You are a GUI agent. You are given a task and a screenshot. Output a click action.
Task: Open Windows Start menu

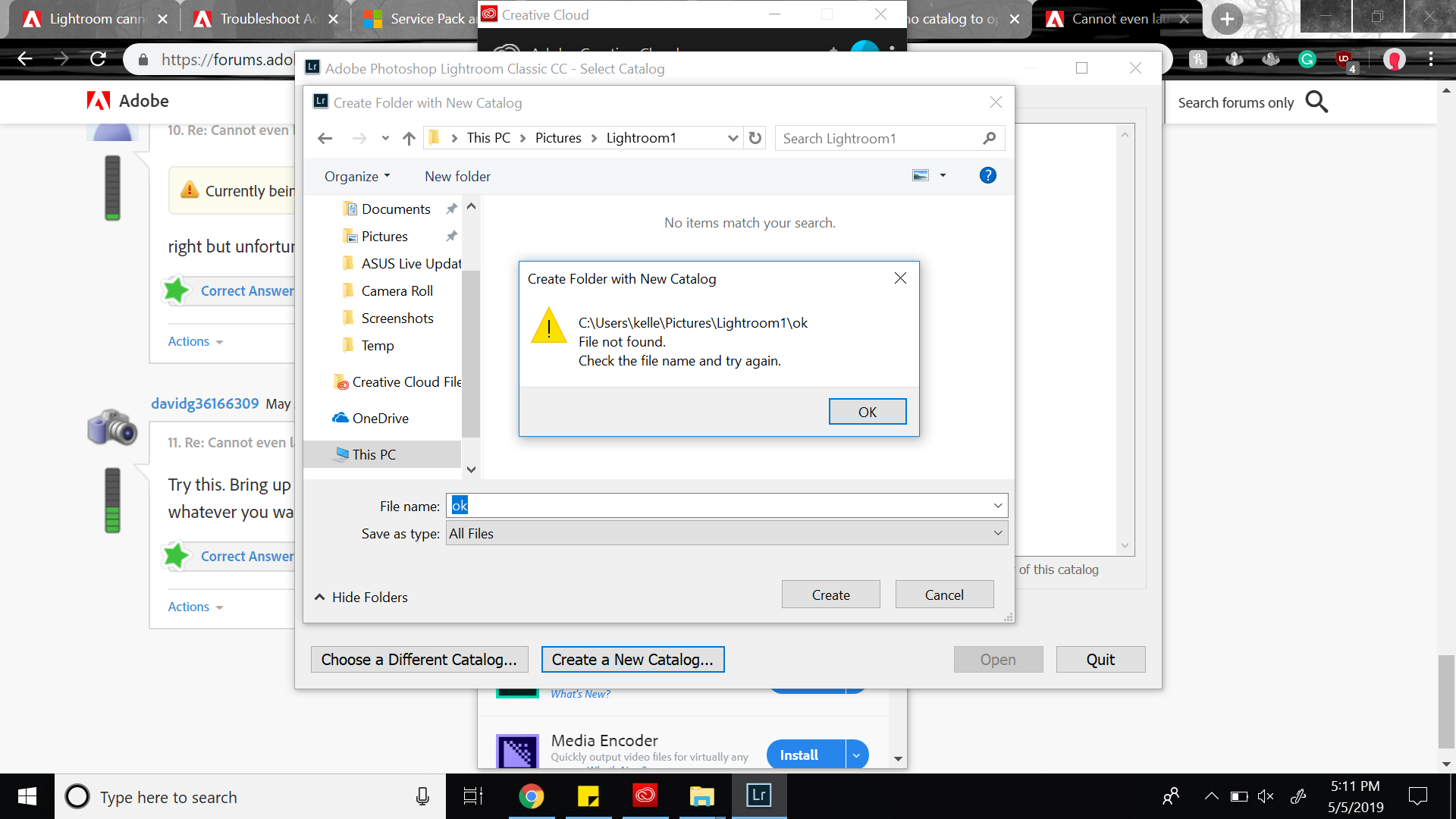tap(27, 796)
